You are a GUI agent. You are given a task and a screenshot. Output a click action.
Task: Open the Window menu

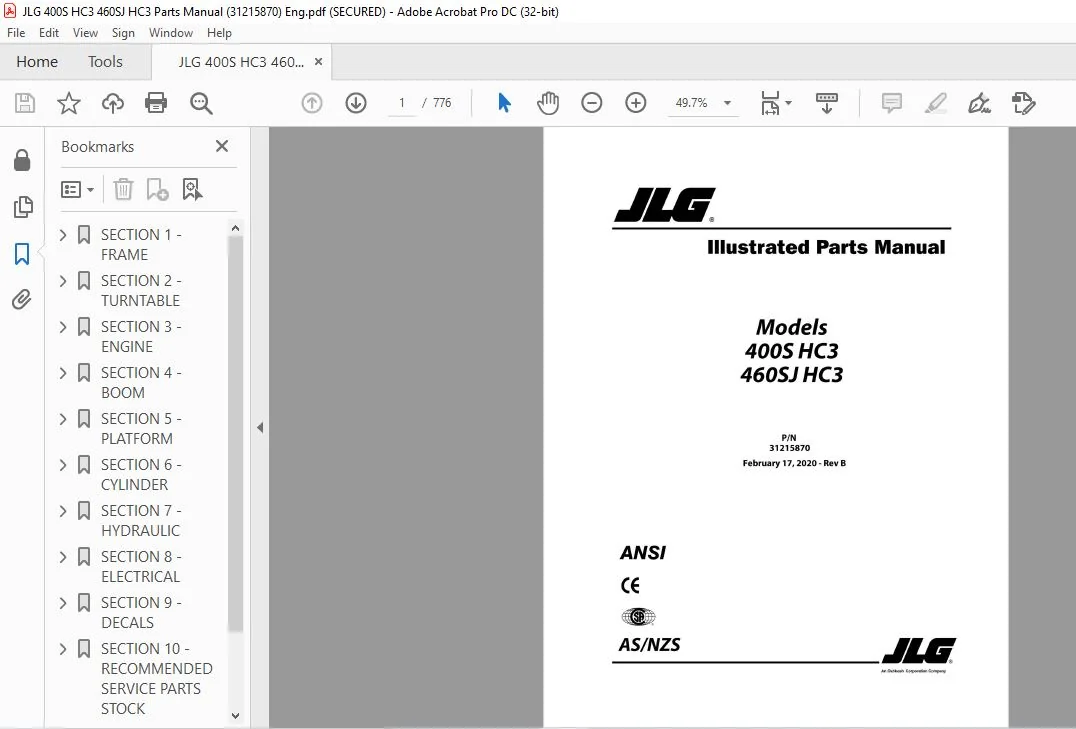(171, 32)
